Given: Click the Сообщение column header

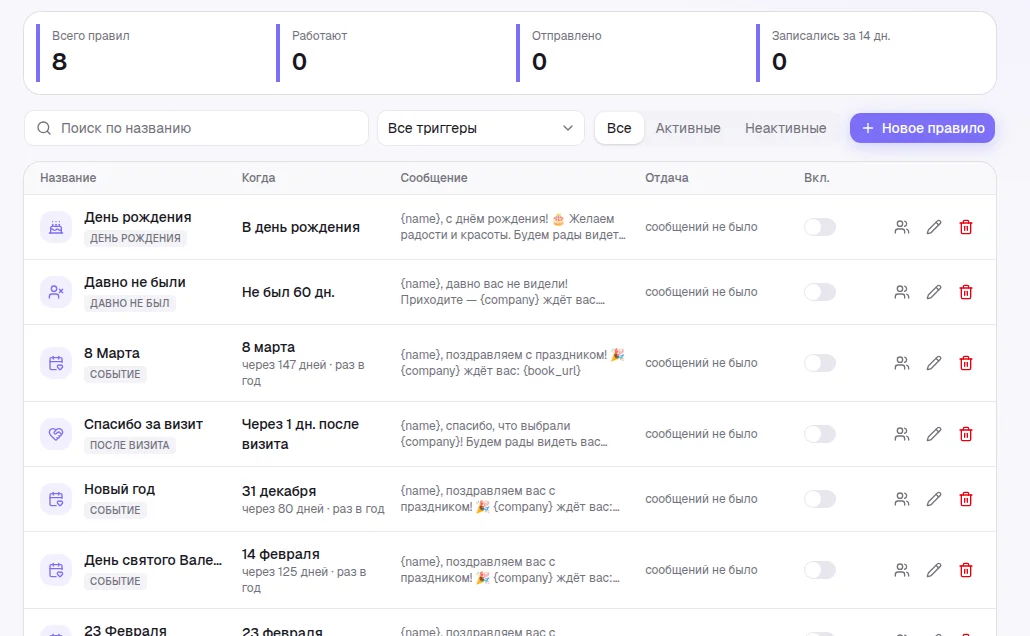Looking at the screenshot, I should [434, 178].
